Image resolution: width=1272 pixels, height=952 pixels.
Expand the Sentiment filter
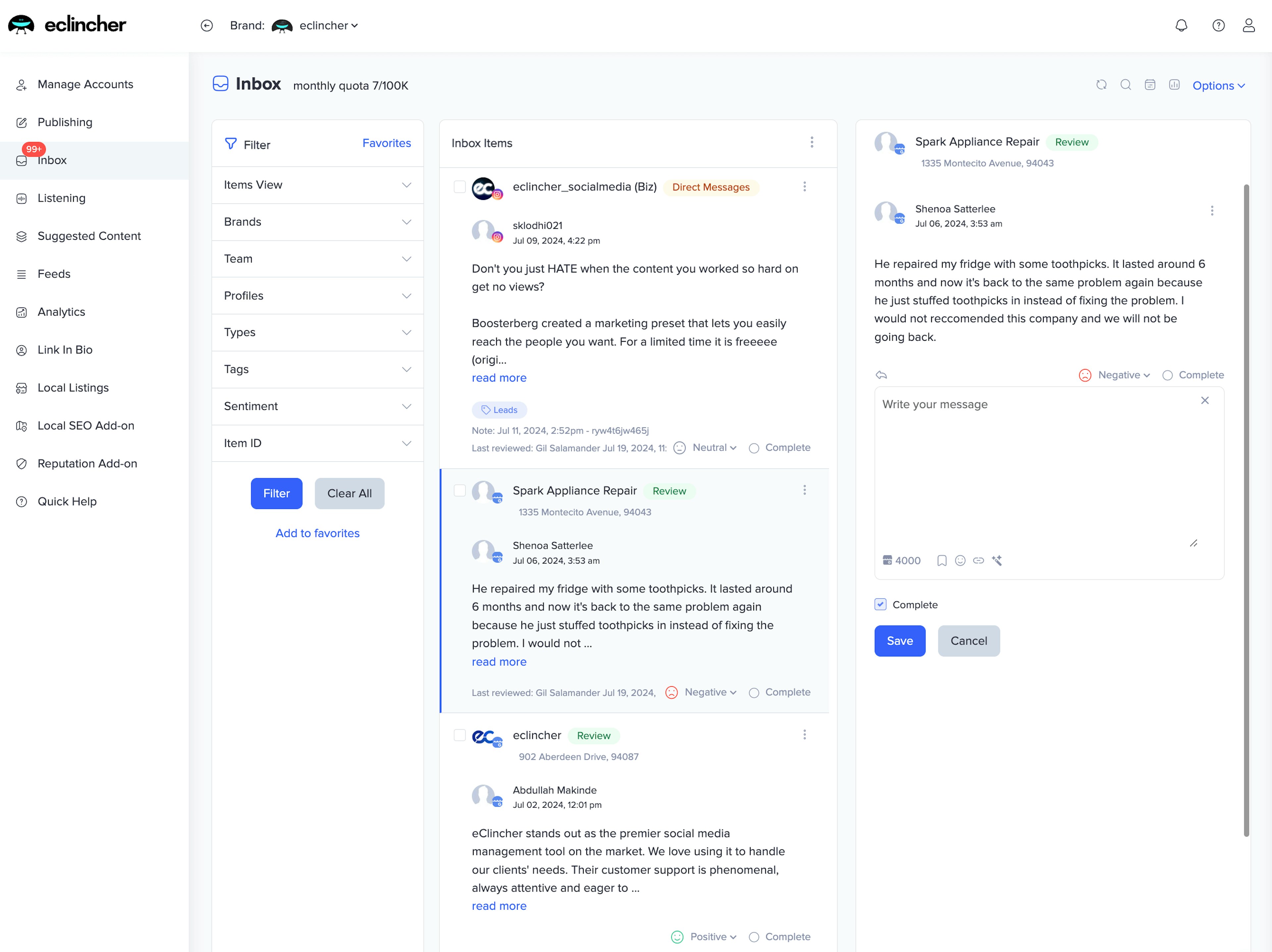point(317,406)
